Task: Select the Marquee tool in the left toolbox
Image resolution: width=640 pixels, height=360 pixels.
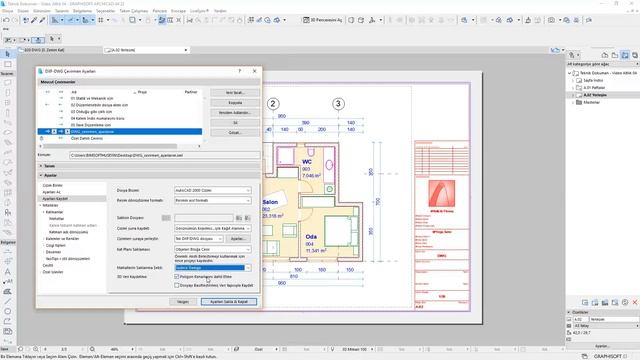Action: pyautogui.click(x=8, y=64)
